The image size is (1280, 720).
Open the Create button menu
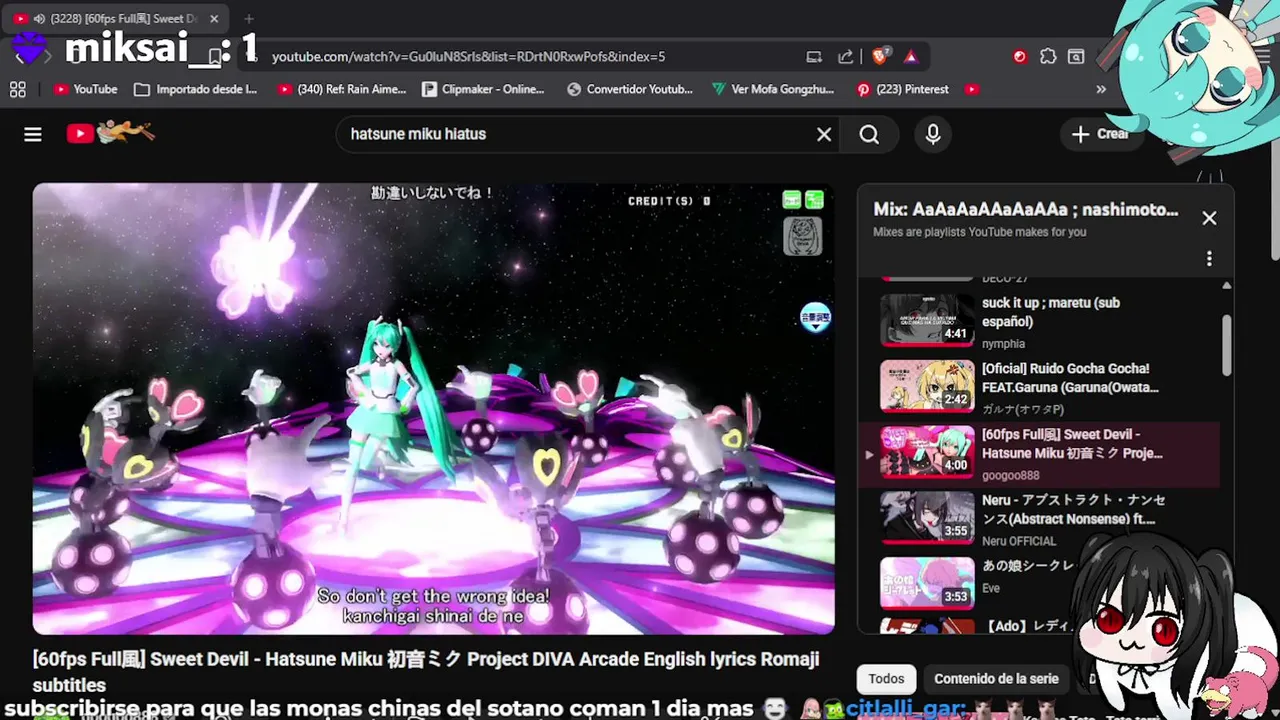click(x=1100, y=134)
